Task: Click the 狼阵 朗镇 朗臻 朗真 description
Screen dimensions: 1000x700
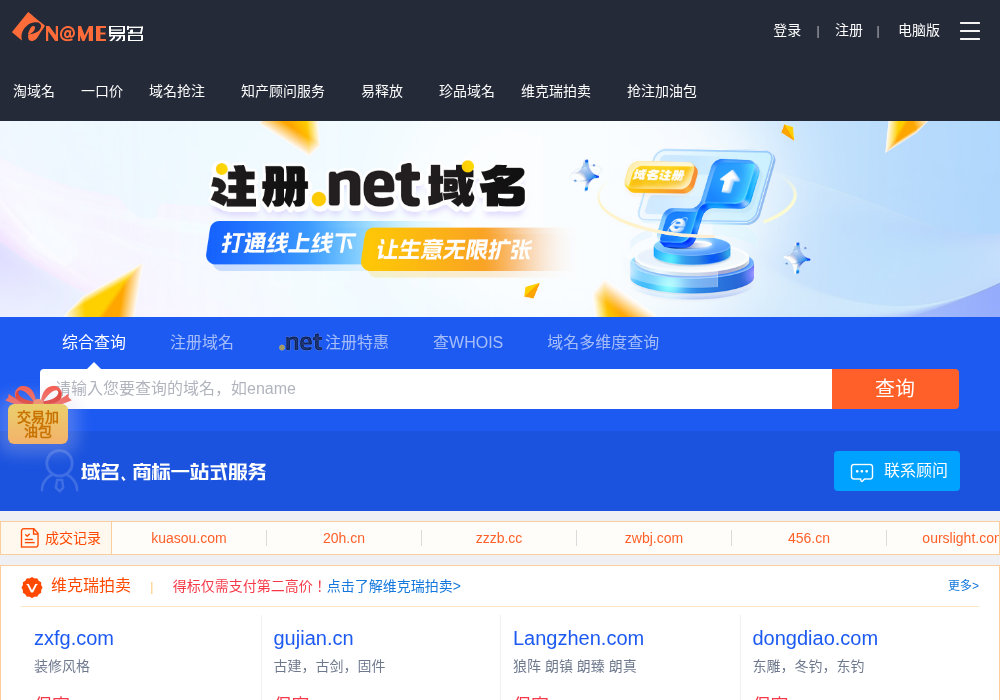Action: pos(575,666)
